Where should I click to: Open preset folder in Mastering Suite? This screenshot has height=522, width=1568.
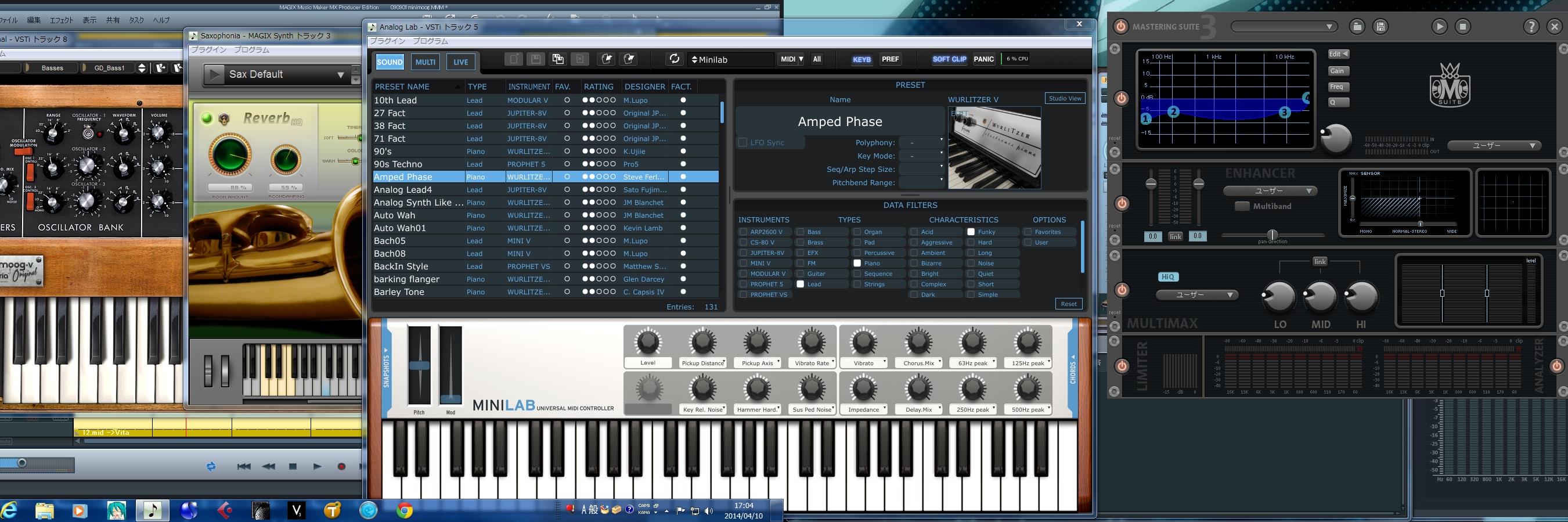point(1357,26)
